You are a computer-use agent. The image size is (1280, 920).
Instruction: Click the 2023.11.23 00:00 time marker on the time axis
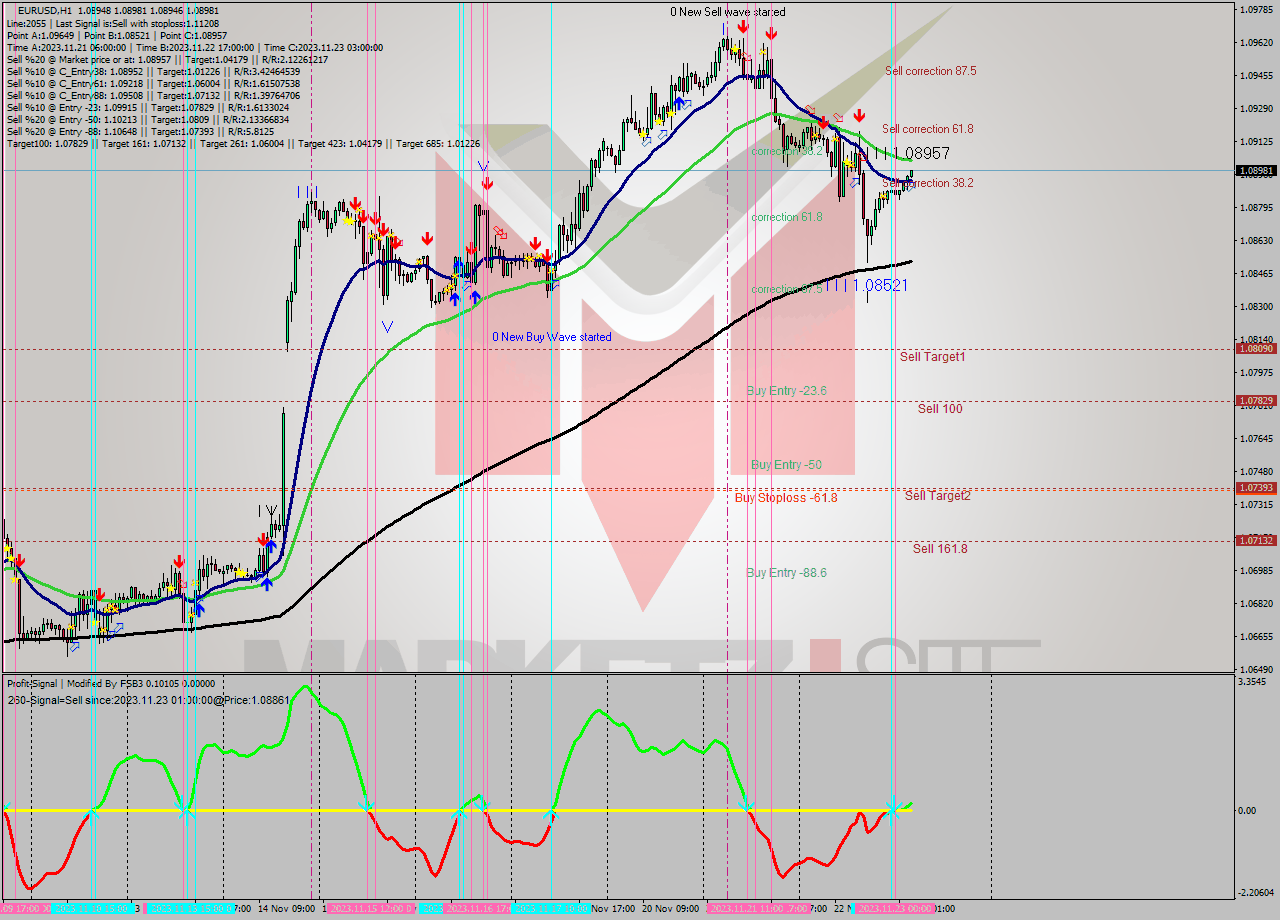pyautogui.click(x=893, y=908)
